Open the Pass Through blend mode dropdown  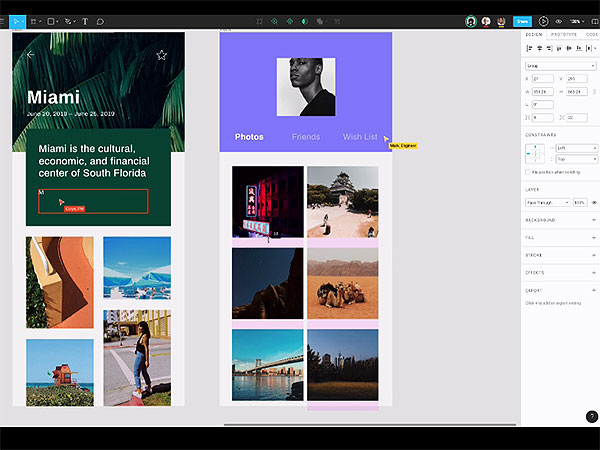(x=548, y=202)
